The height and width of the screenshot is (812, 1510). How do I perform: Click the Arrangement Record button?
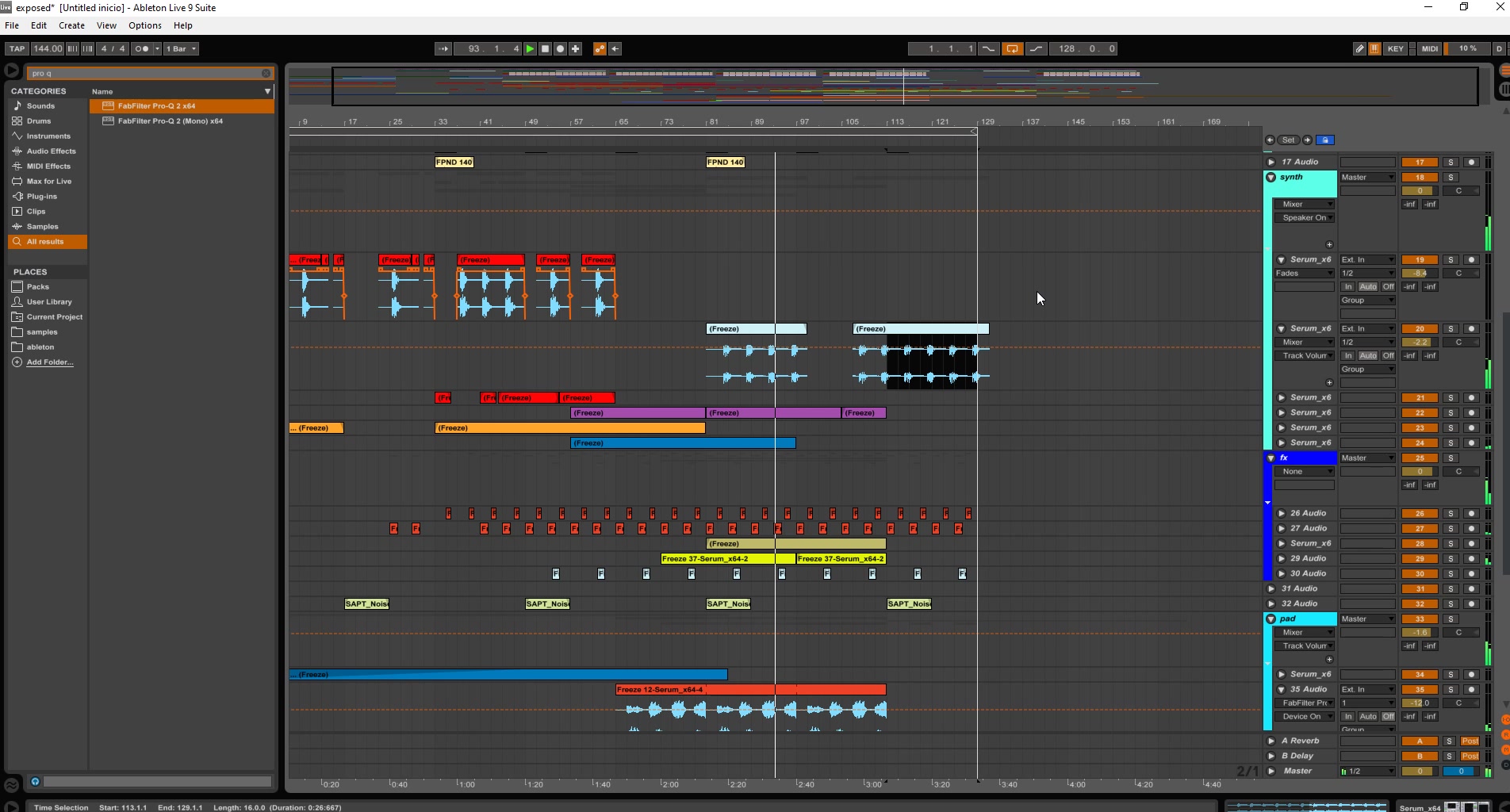coord(561,49)
